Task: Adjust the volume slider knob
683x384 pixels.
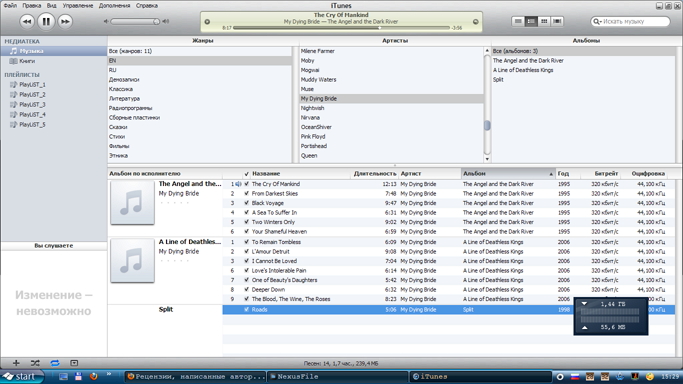Action: click(156, 21)
